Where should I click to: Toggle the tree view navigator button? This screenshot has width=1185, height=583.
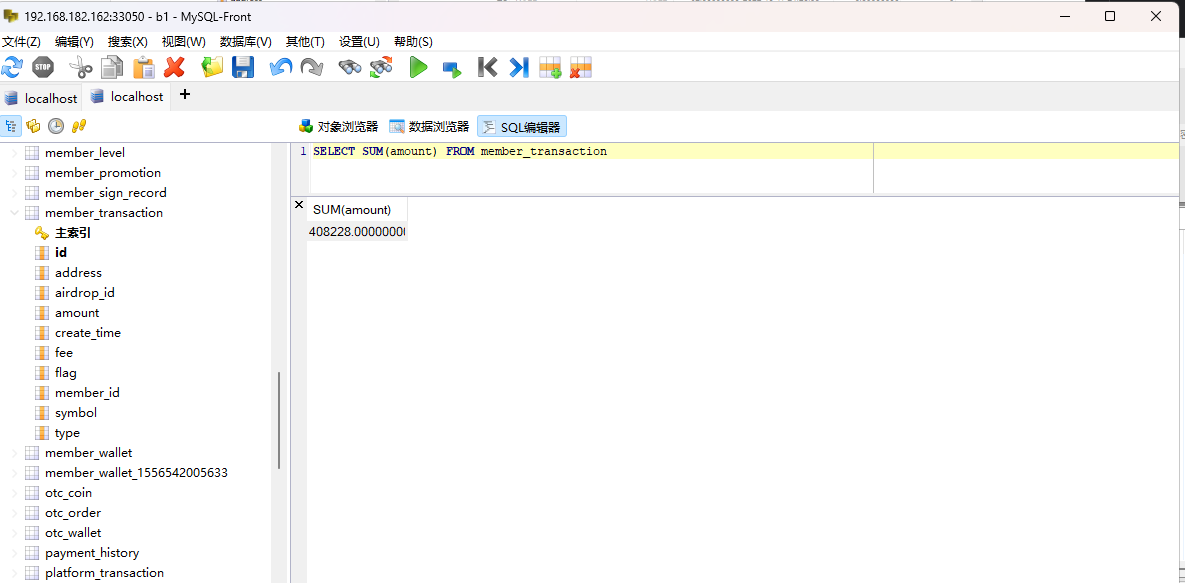(11, 126)
